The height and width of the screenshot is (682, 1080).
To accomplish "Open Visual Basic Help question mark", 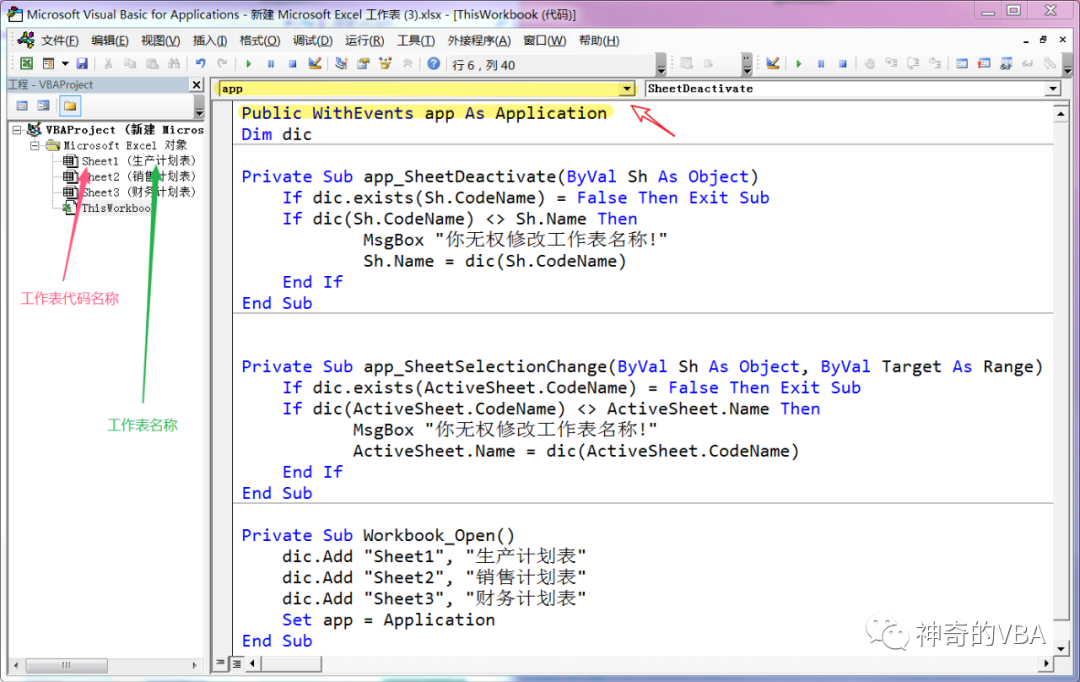I will 433,64.
